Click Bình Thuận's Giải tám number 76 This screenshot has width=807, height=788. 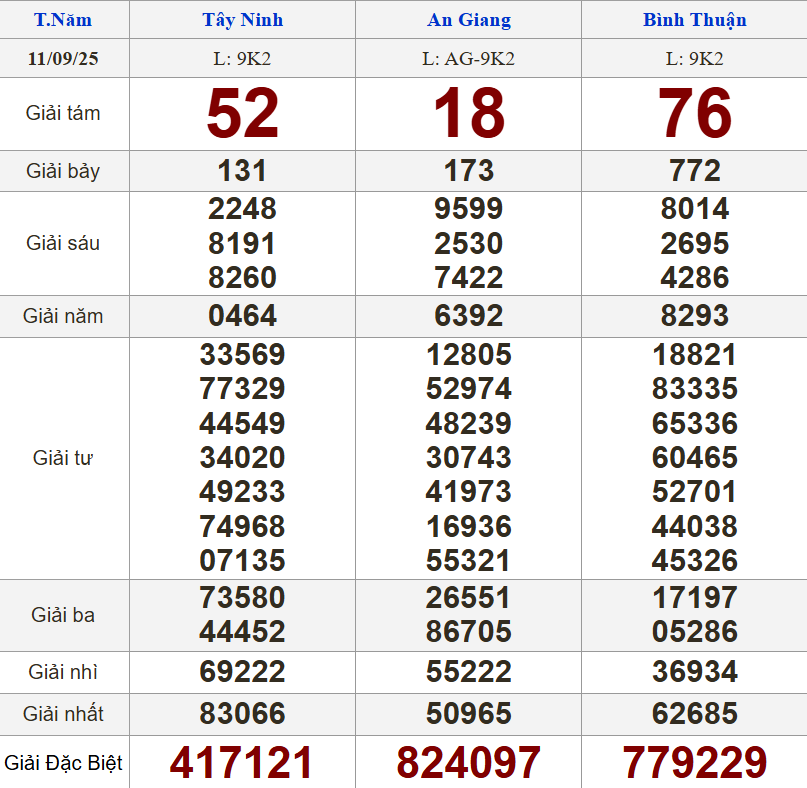694,114
